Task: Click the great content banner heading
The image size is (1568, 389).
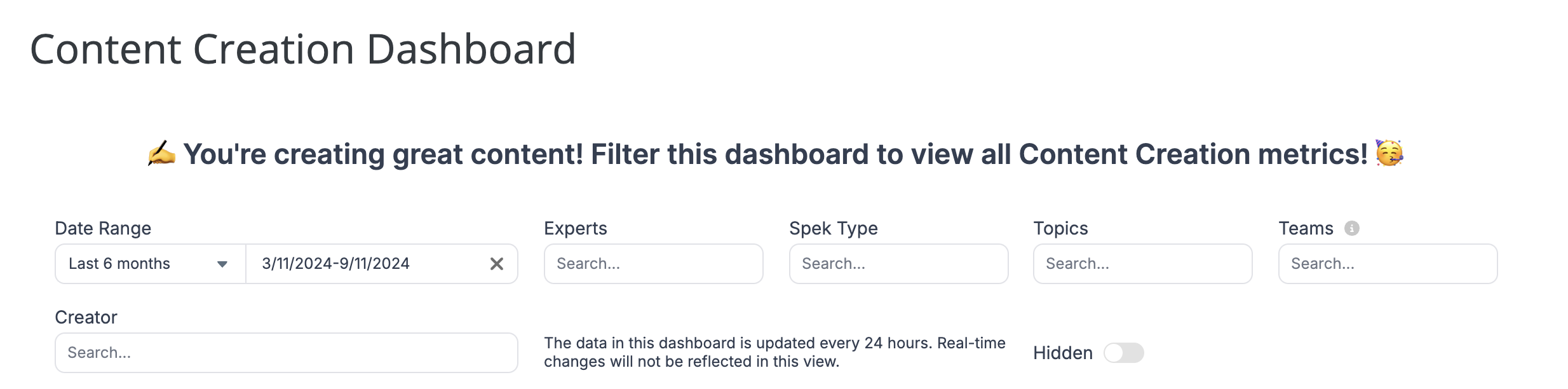Action: point(775,154)
